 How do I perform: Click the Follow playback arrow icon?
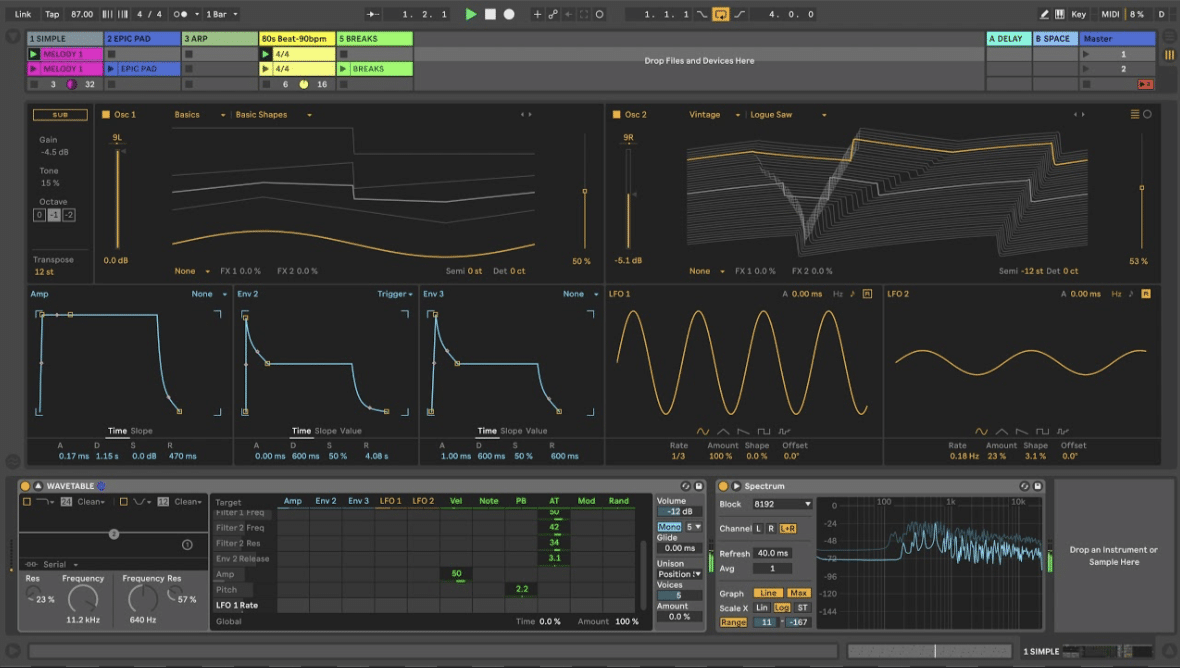373,14
